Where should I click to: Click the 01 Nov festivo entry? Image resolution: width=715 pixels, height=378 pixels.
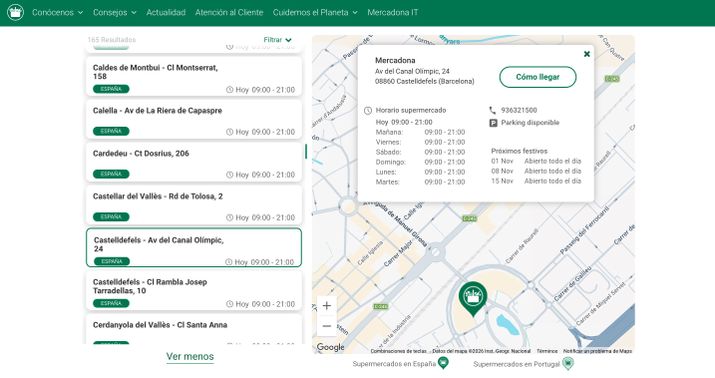(x=536, y=161)
